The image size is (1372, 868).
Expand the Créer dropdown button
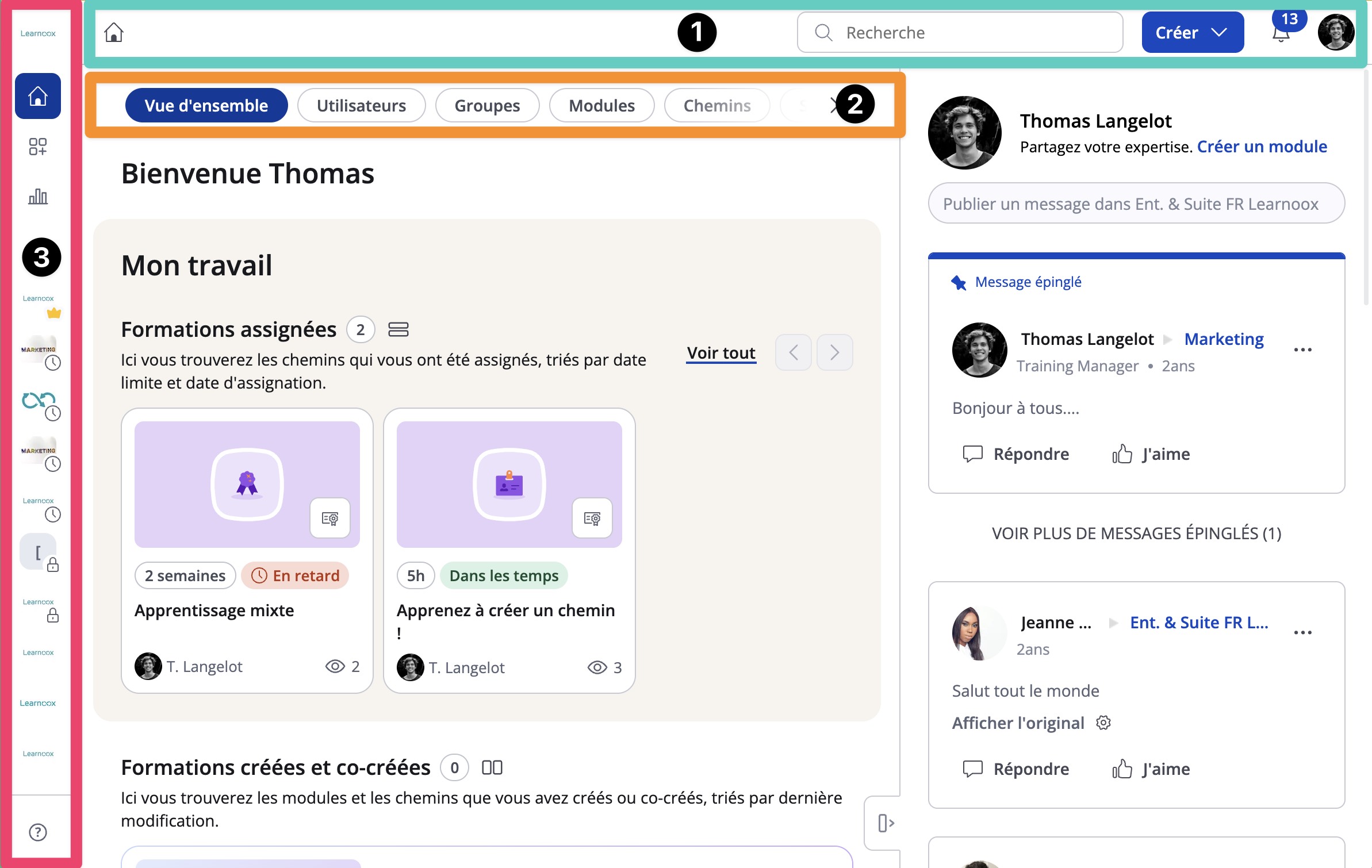[x=1193, y=33]
